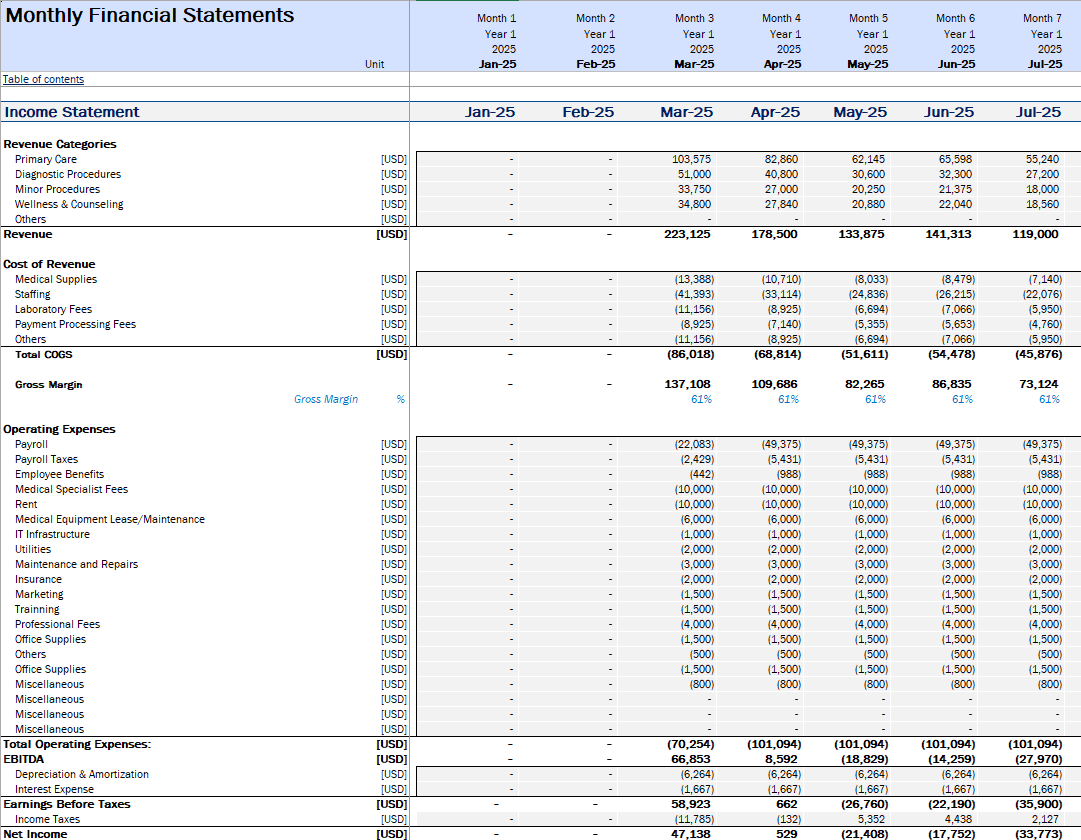
Task: Select the Monthly Financial Statements title cell
Action: (150, 16)
